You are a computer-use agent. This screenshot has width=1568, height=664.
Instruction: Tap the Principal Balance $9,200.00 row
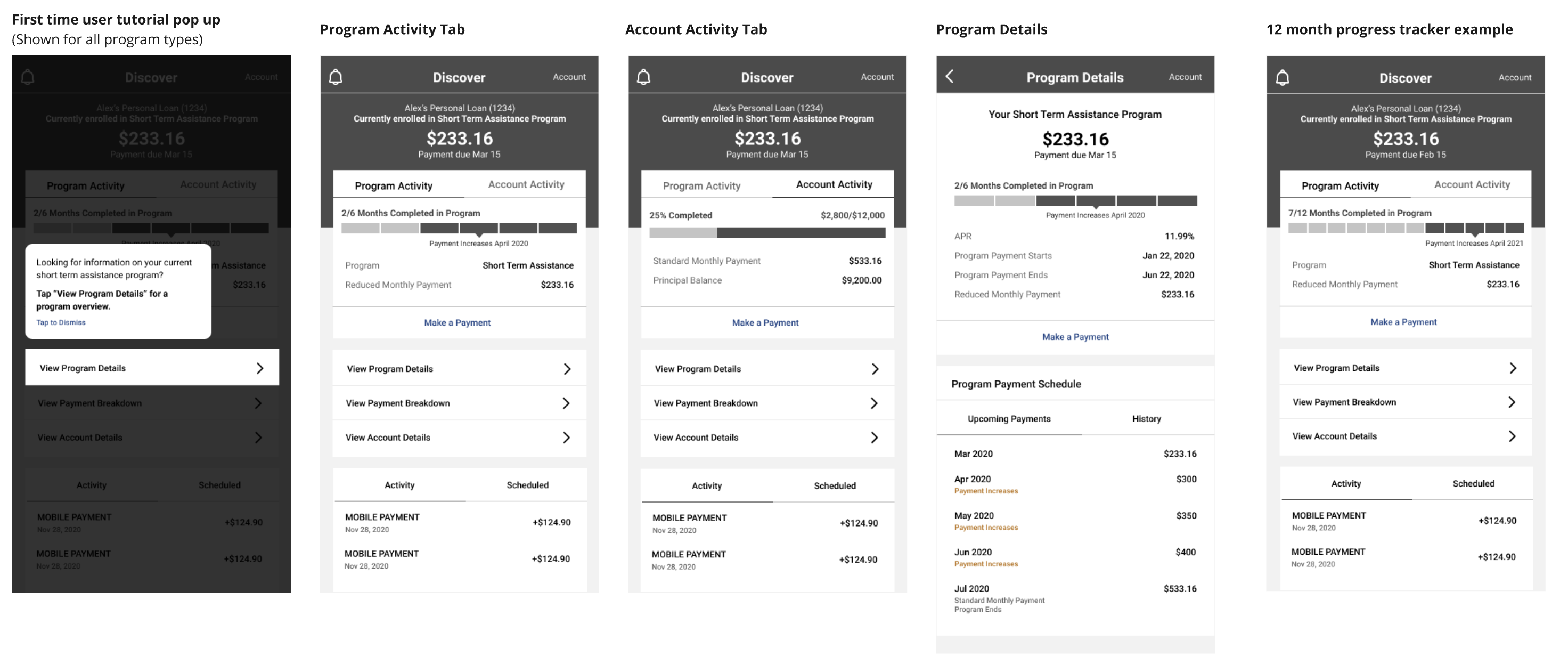(767, 280)
